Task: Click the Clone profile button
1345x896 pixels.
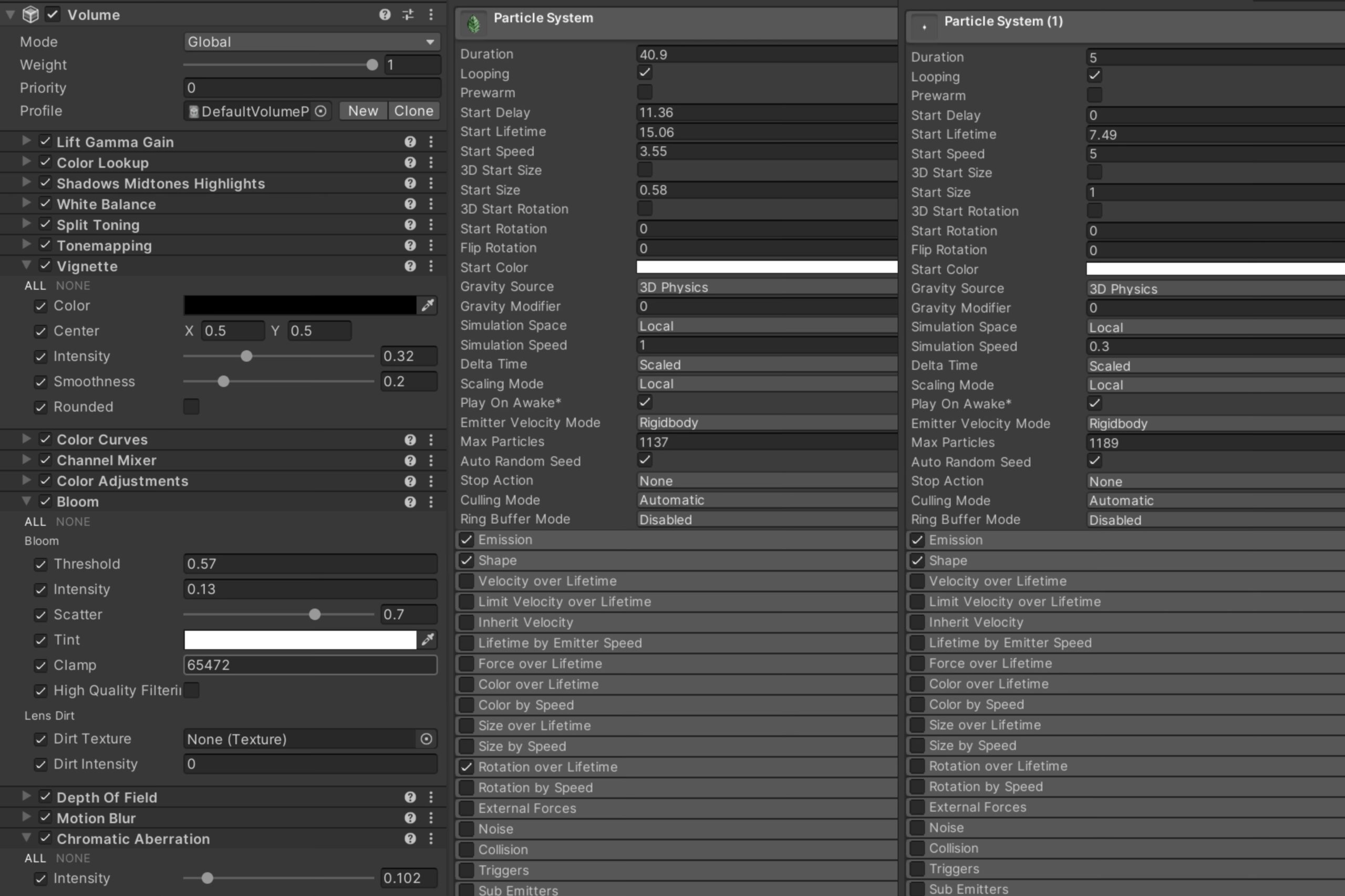Action: pyautogui.click(x=414, y=111)
